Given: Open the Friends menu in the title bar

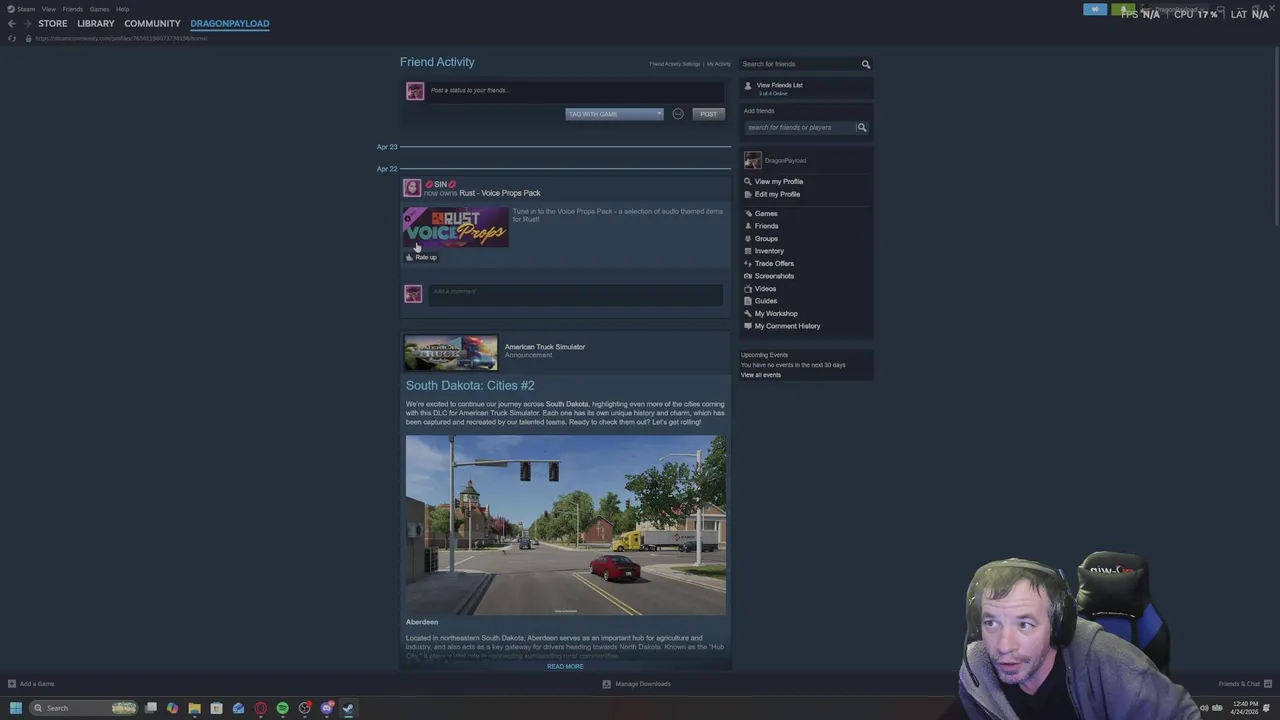Looking at the screenshot, I should pyautogui.click(x=73, y=9).
